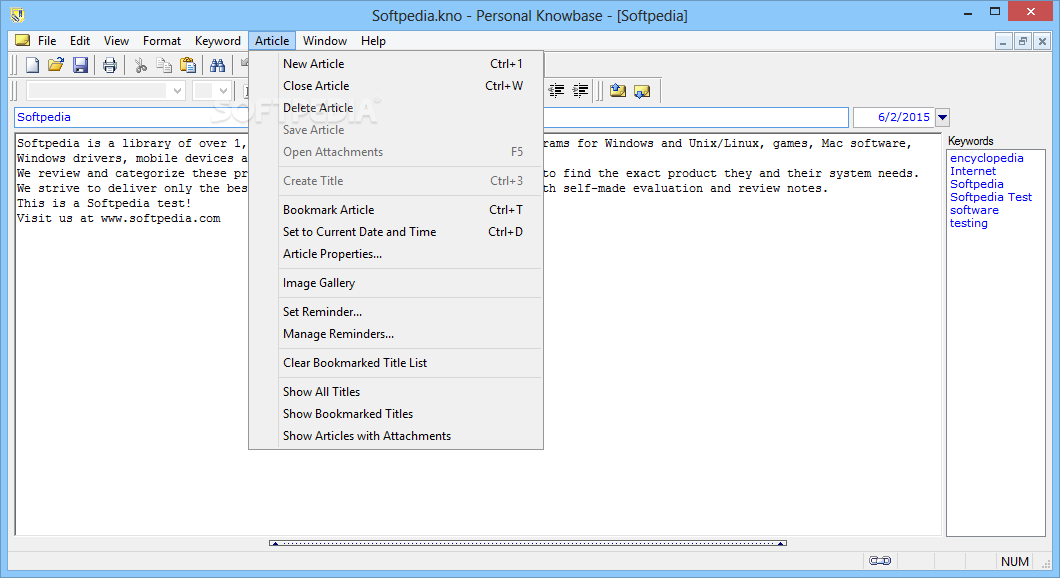This screenshot has height=578, width=1060.
Task: Click the www.softpedia.com text in article
Action: coord(160,218)
